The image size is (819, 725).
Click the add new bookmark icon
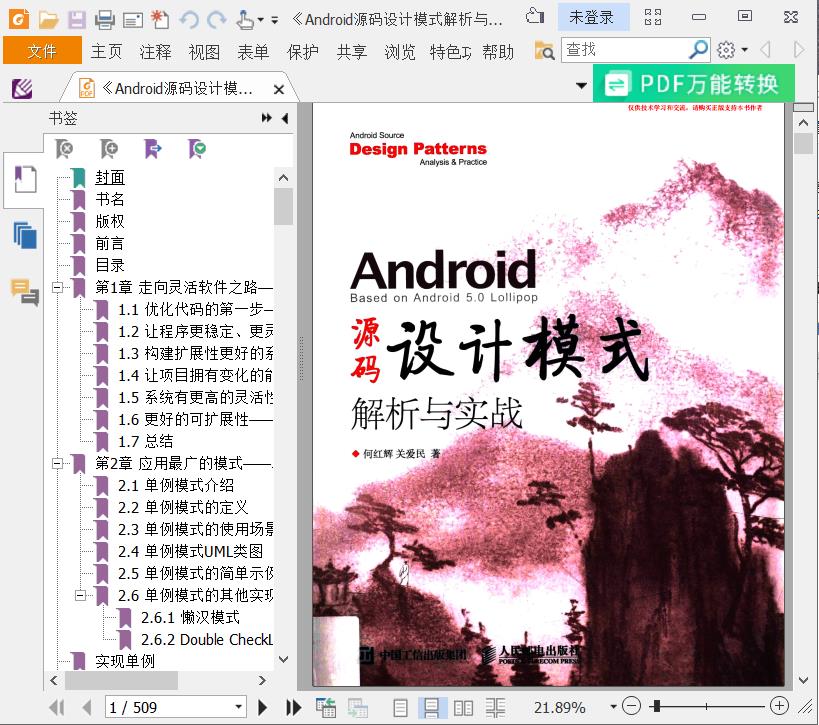[109, 149]
